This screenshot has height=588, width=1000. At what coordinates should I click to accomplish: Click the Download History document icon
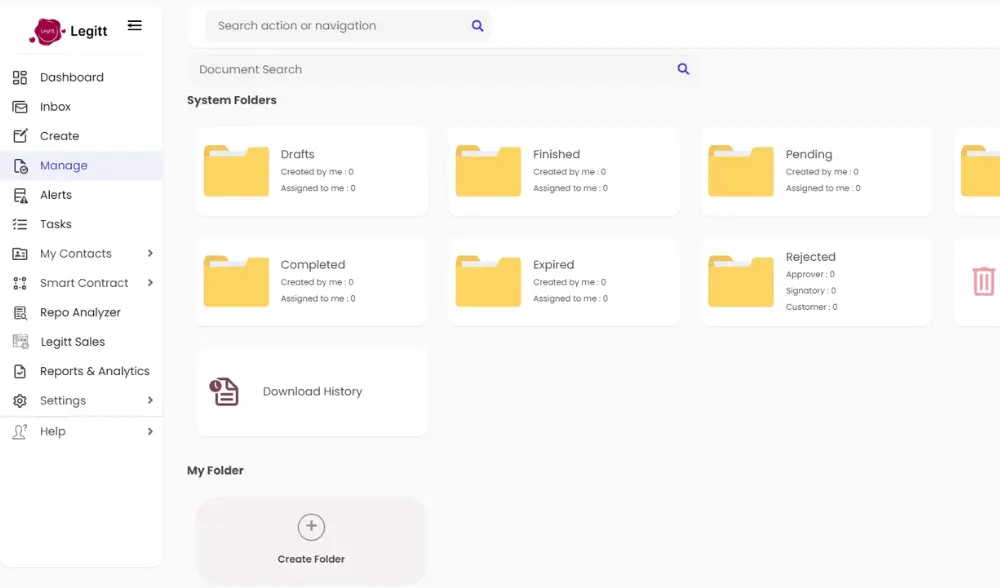click(224, 391)
